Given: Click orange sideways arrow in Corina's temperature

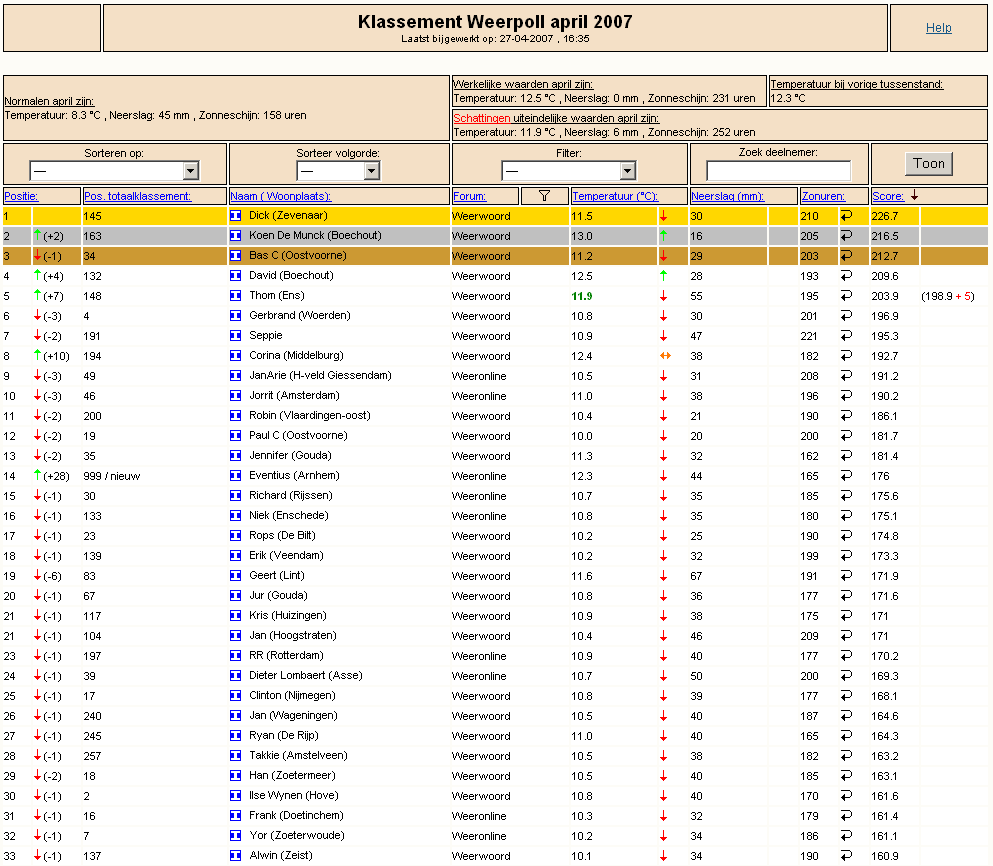Looking at the screenshot, I should [665, 355].
